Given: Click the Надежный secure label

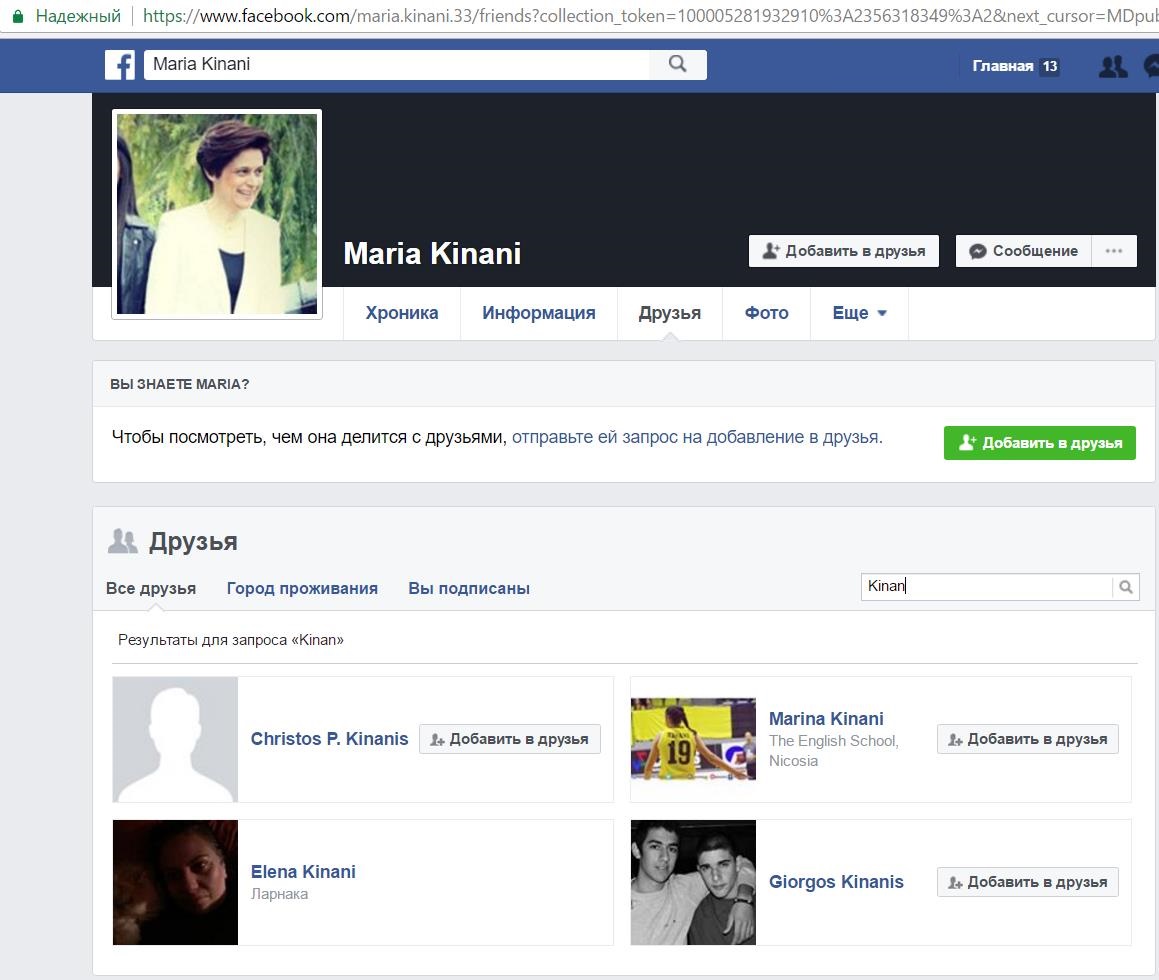Looking at the screenshot, I should point(78,16).
